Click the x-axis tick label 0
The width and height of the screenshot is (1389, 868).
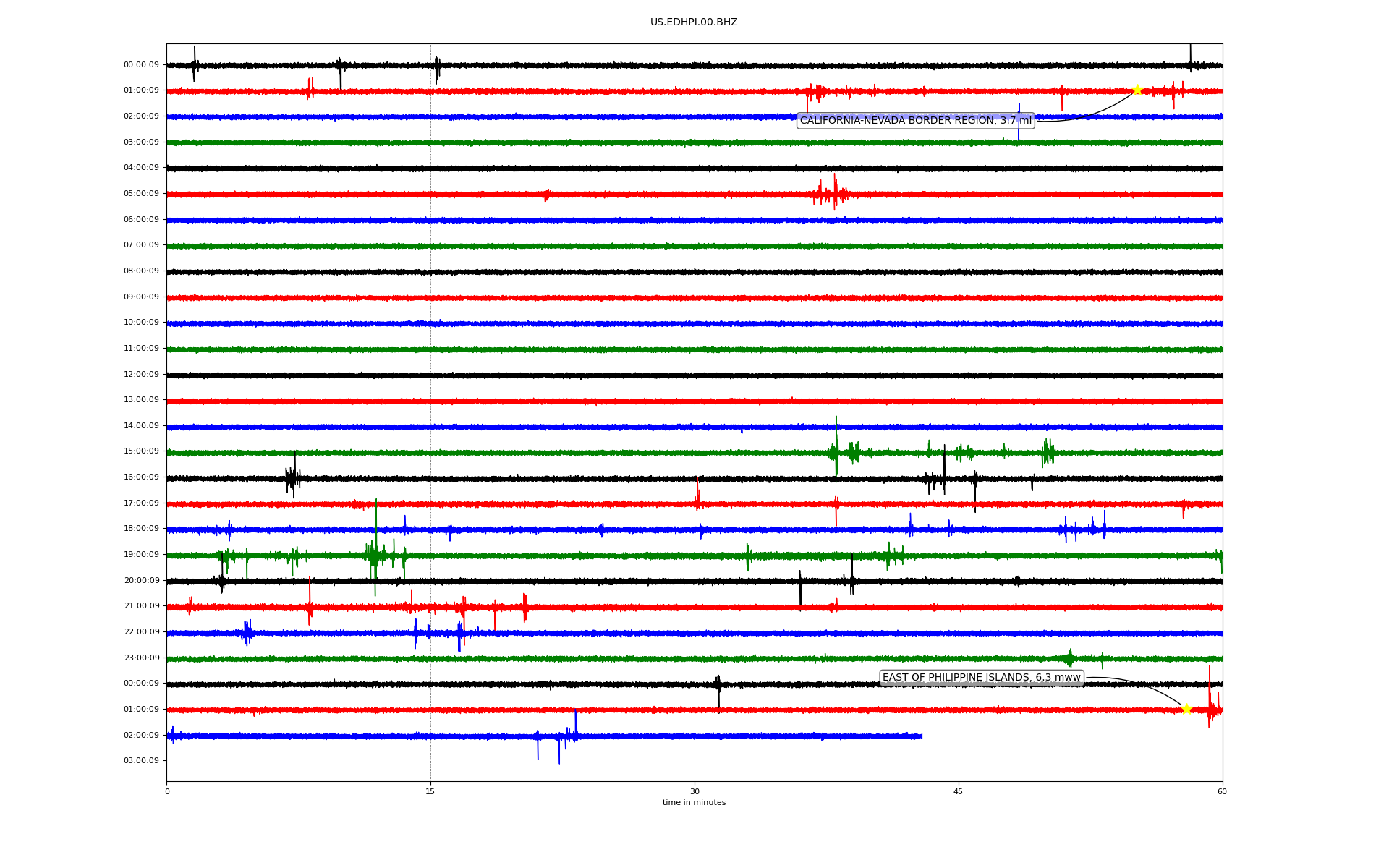click(x=167, y=791)
